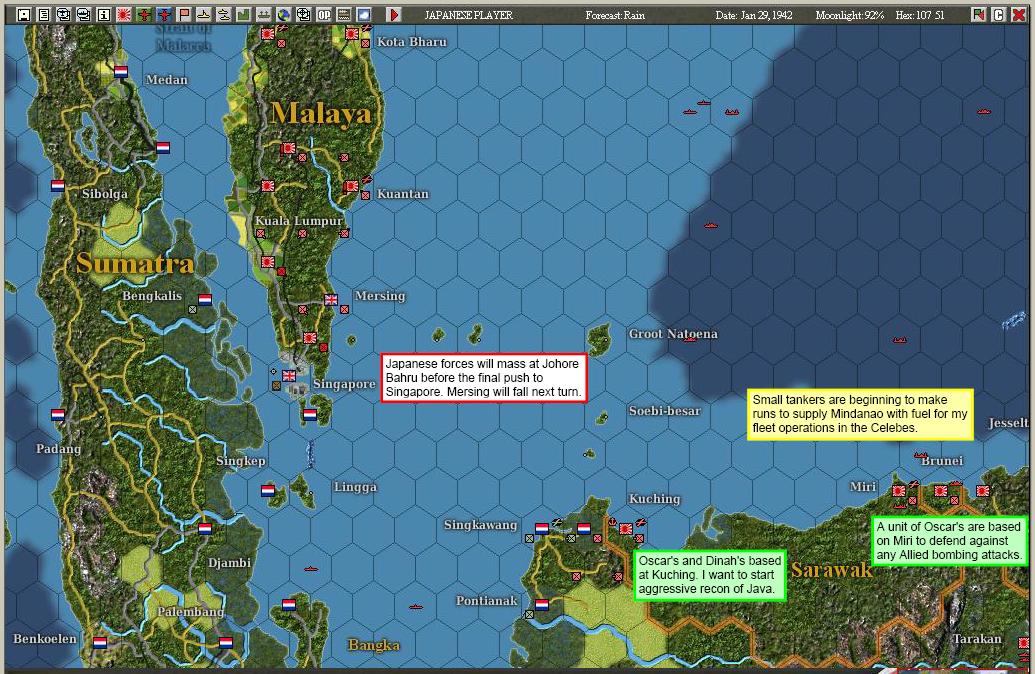Click the 'JAPANESE PLAYER' header text
Image resolution: width=1035 pixels, height=674 pixels.
pyautogui.click(x=469, y=15)
